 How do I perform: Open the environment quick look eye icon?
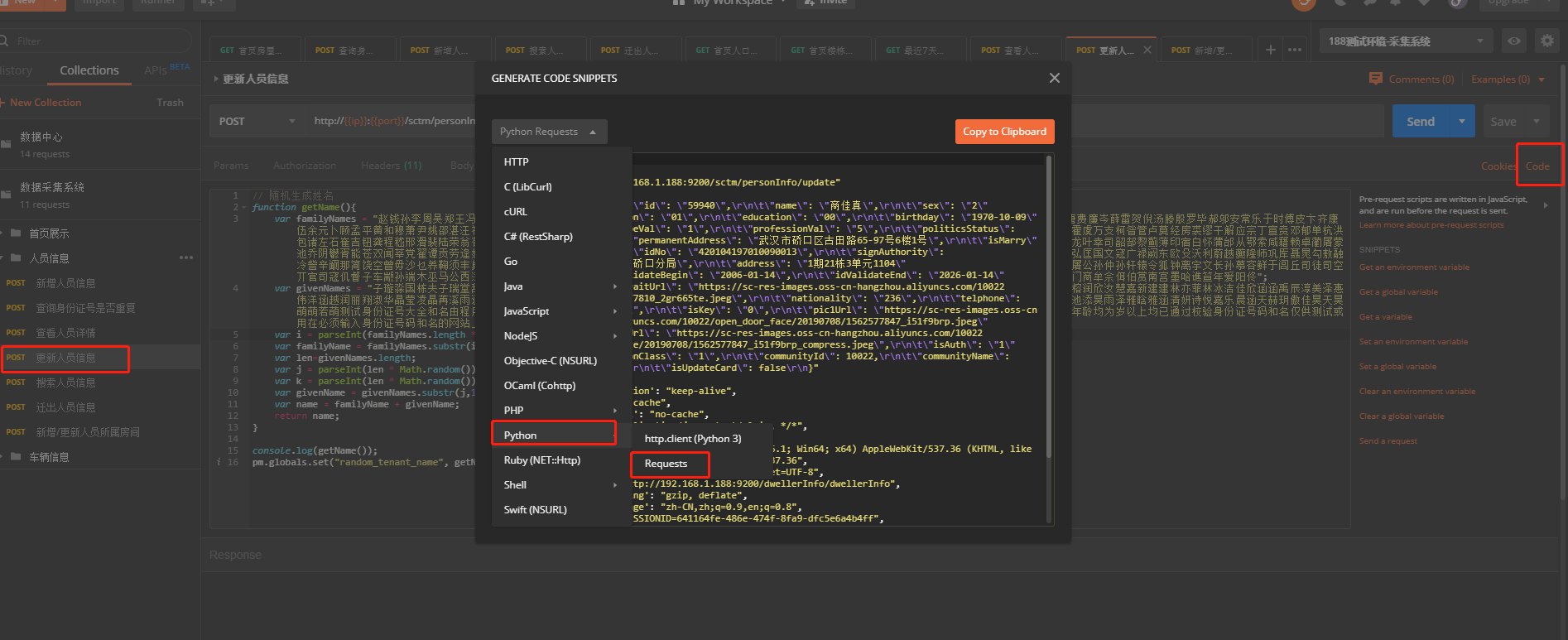pos(1514,41)
